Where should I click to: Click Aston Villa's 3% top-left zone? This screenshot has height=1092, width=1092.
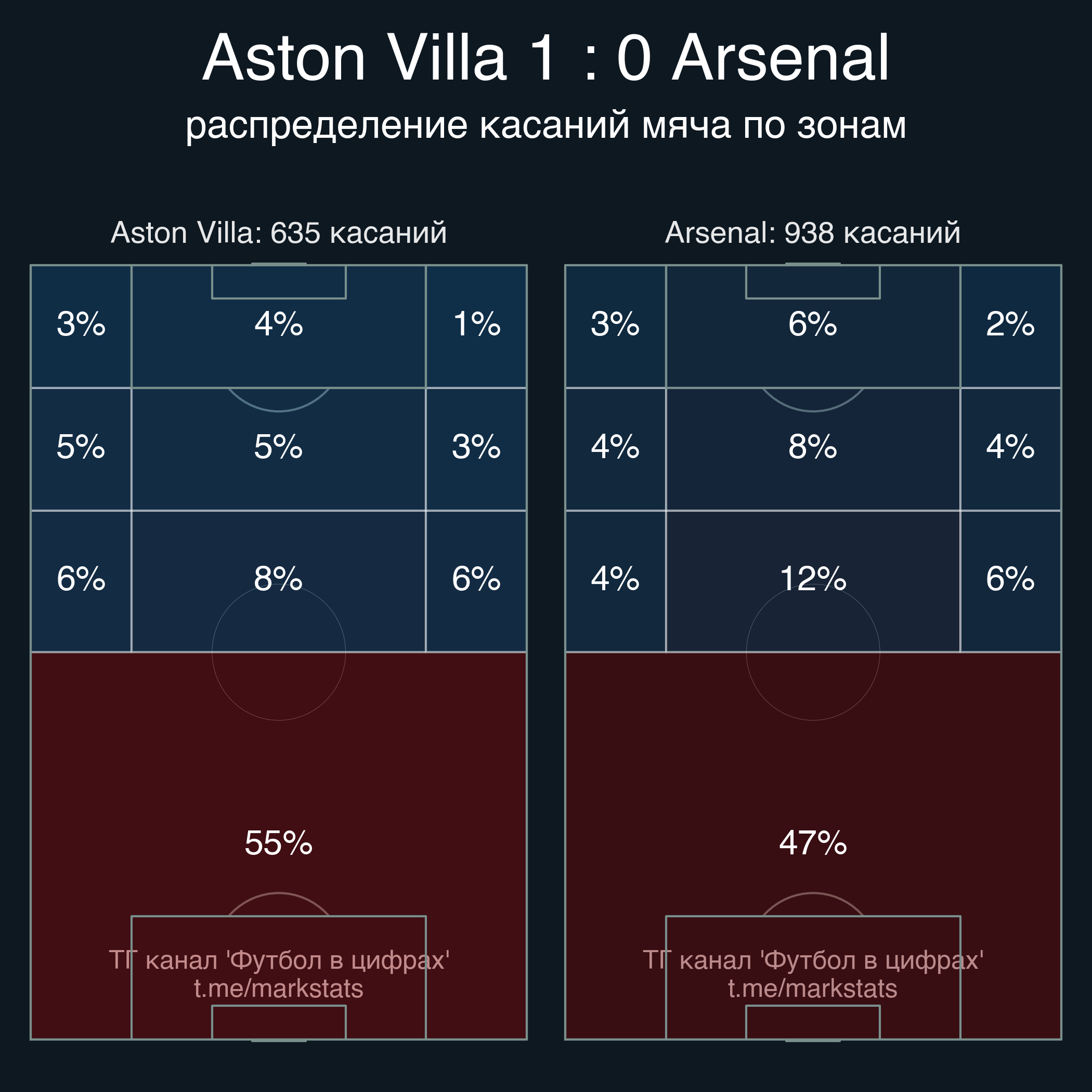tap(81, 326)
